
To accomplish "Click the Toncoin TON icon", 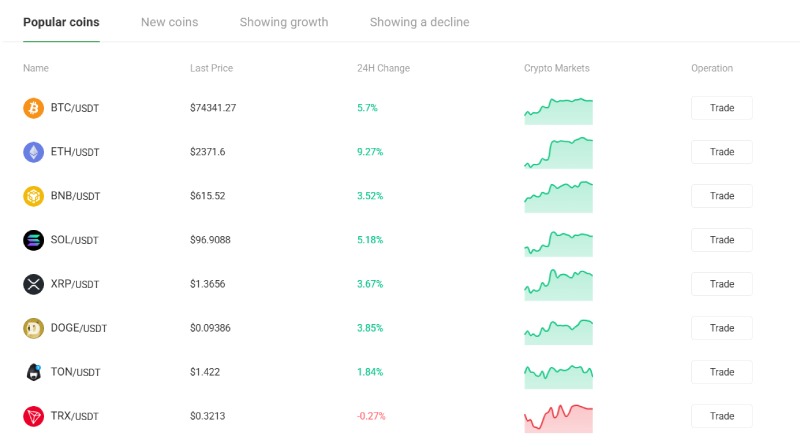I will [34, 372].
